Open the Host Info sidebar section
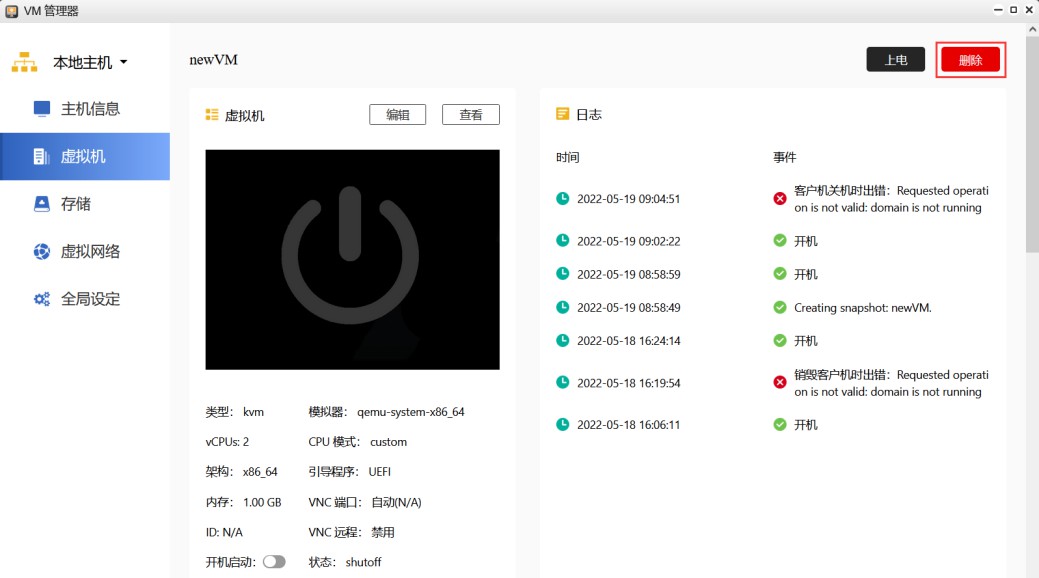 click(x=90, y=109)
